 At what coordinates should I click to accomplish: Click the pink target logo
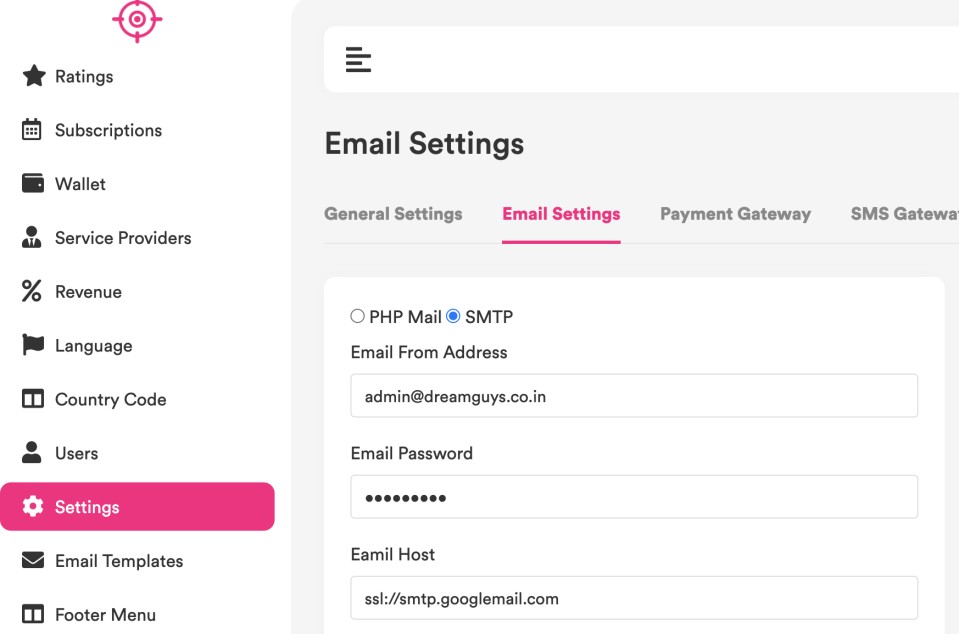pos(137,18)
